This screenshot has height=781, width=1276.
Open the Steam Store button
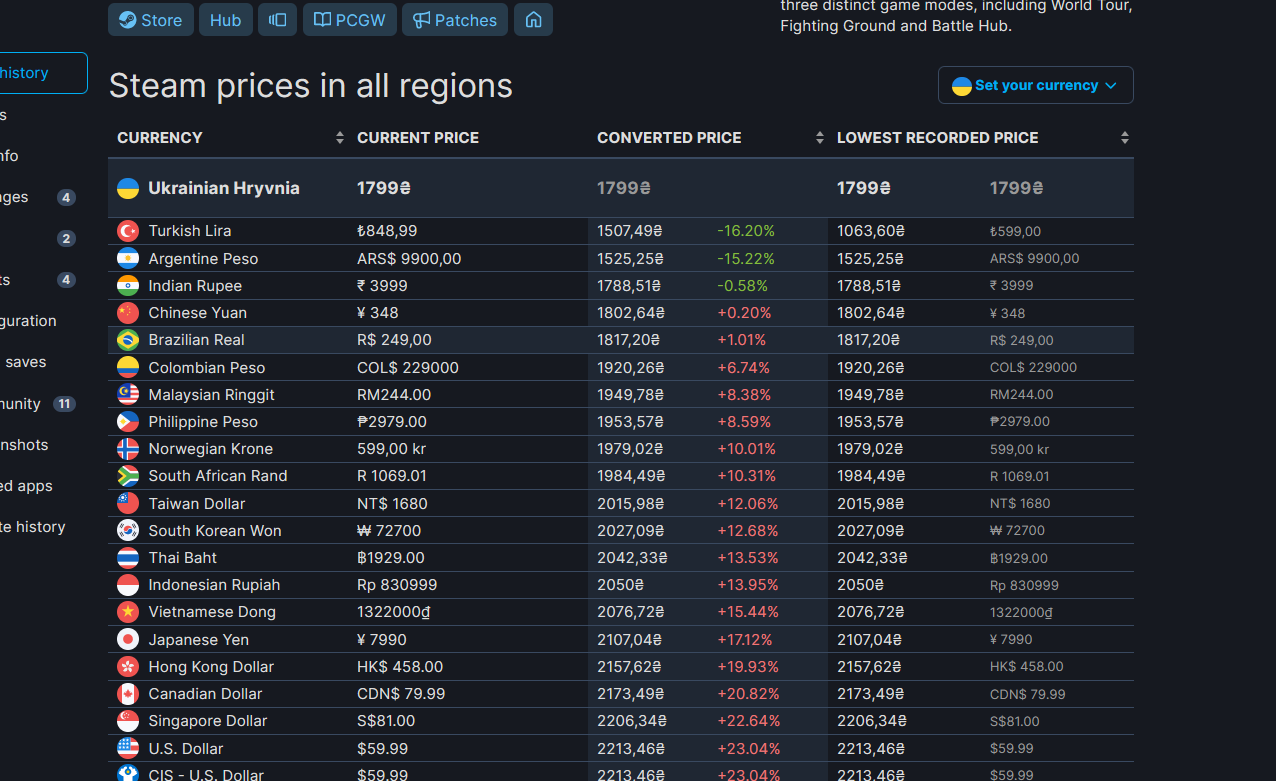[151, 20]
